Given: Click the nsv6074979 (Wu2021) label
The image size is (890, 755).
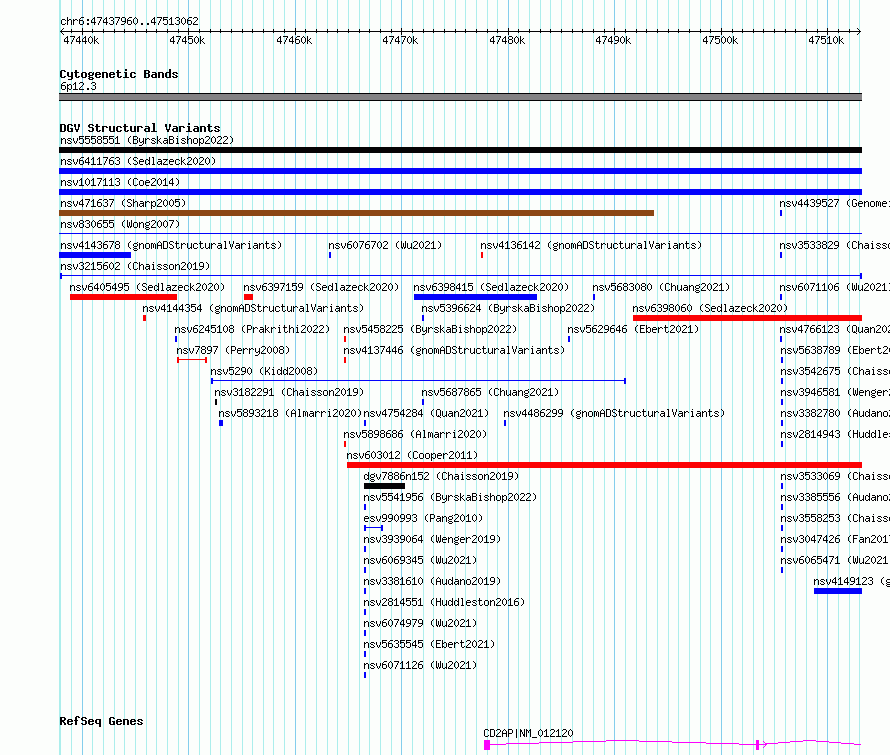Looking at the screenshot, I should [420, 623].
